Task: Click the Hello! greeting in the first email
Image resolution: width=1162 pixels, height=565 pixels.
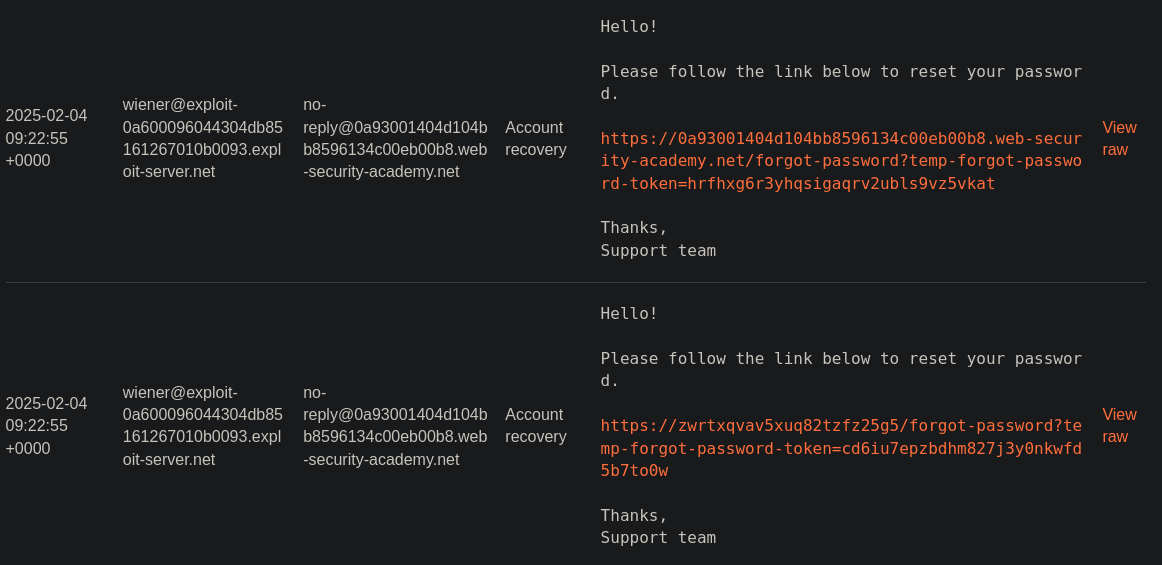Action: click(x=629, y=27)
